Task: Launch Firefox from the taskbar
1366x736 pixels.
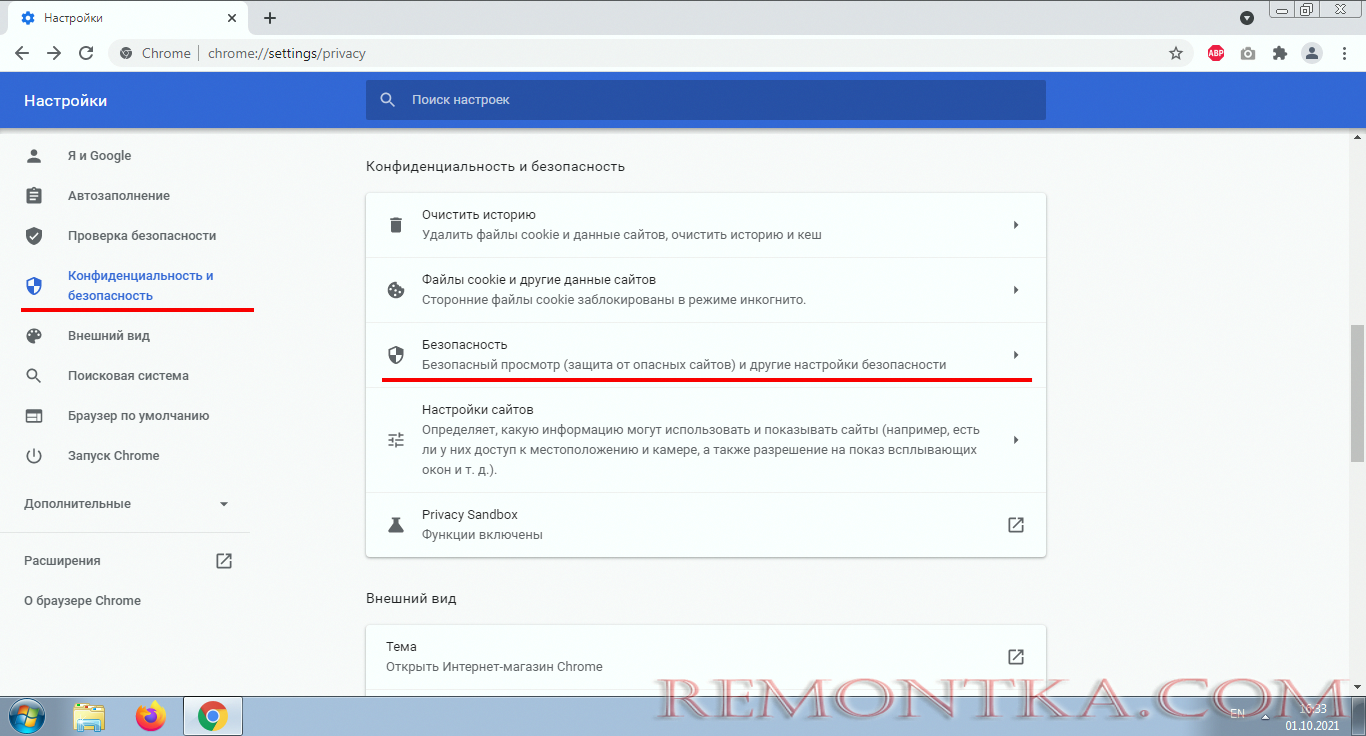Action: 150,716
